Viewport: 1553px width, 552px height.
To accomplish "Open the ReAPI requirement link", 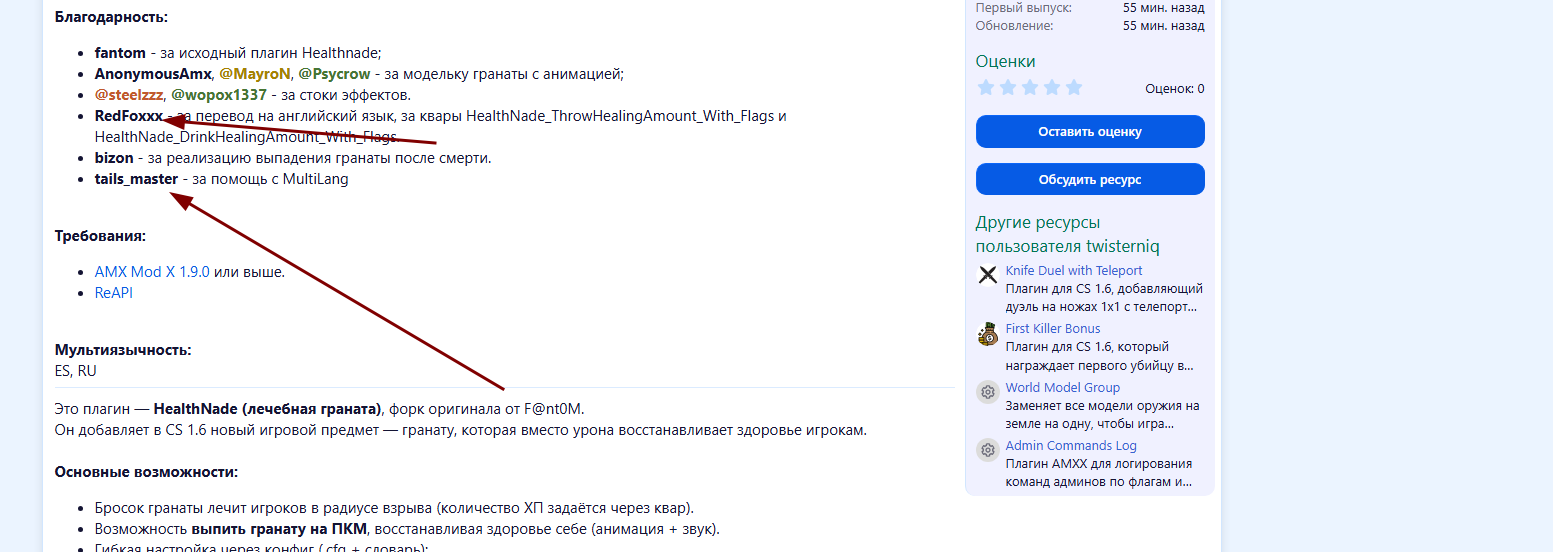I will (114, 292).
